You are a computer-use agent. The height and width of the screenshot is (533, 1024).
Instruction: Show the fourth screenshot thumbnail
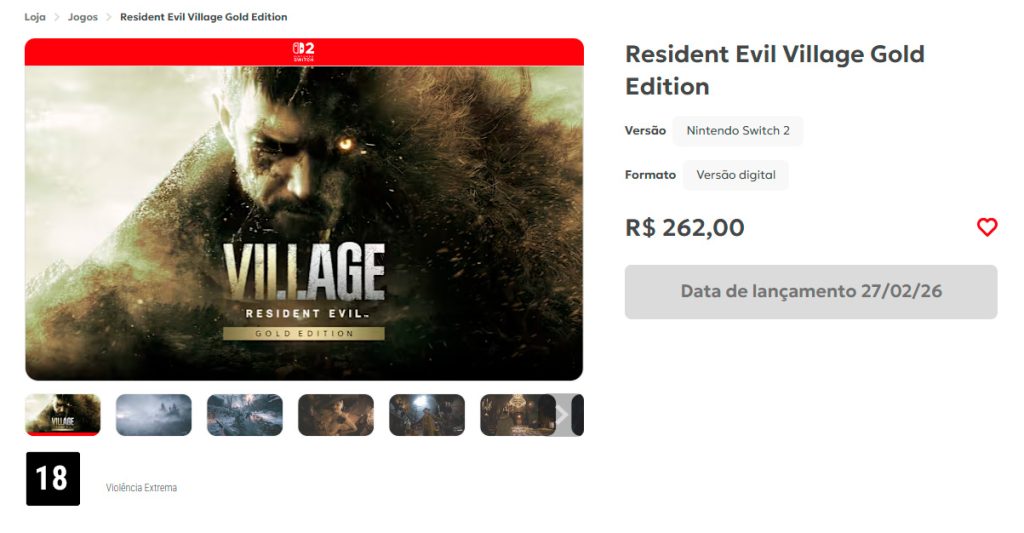point(336,415)
